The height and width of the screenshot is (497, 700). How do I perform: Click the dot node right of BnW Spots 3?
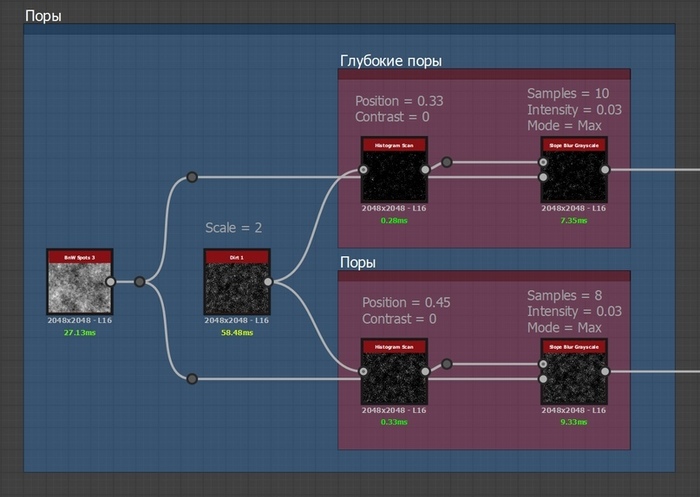click(x=140, y=282)
